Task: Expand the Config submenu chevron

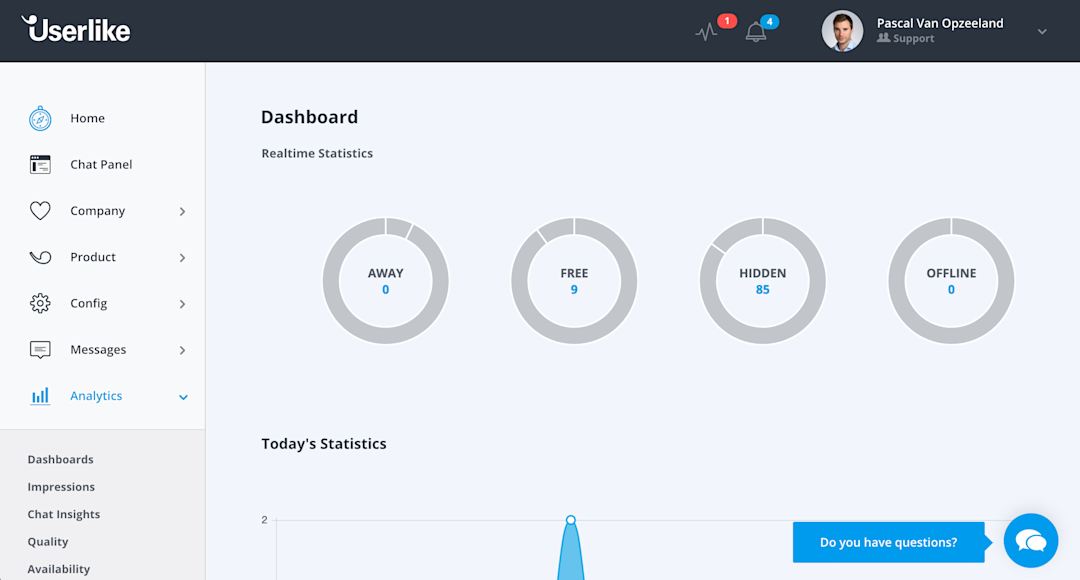Action: [x=183, y=304]
